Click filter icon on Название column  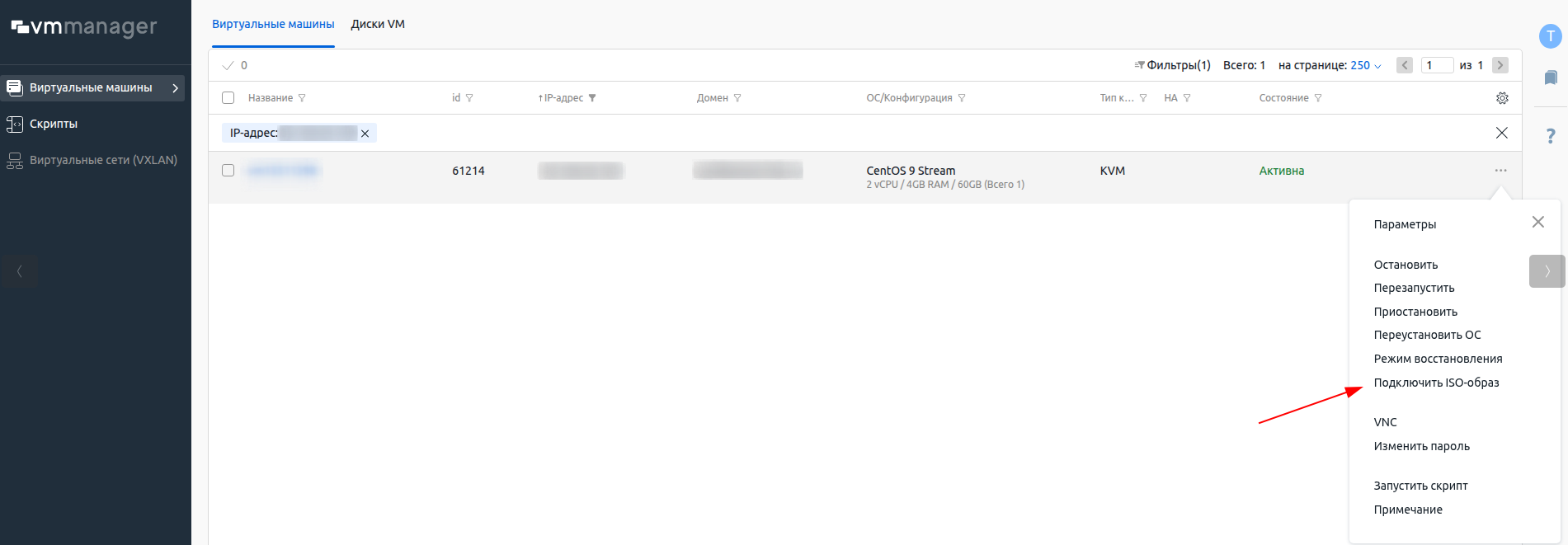302,98
